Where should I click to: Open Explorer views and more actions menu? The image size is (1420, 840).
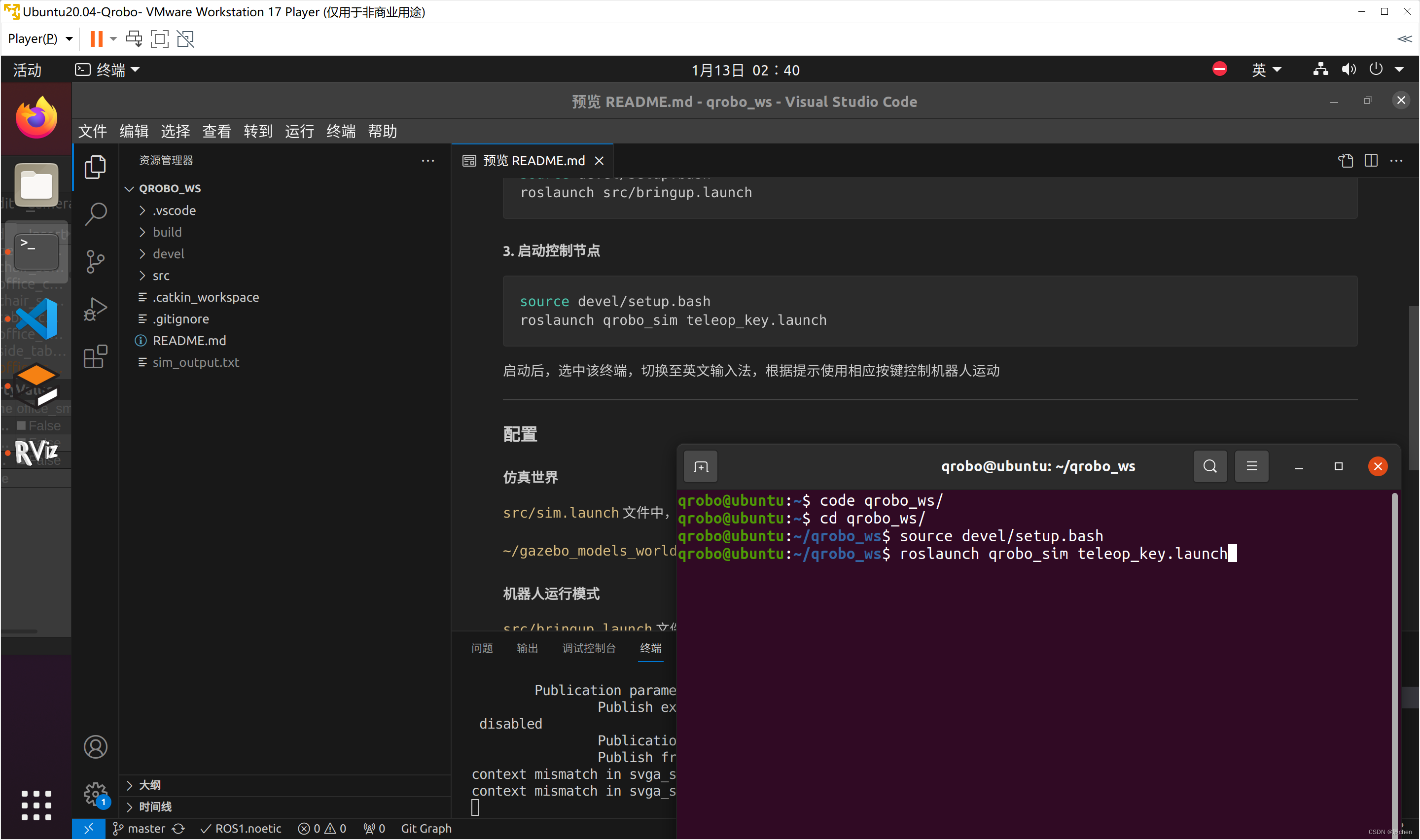[x=428, y=161]
